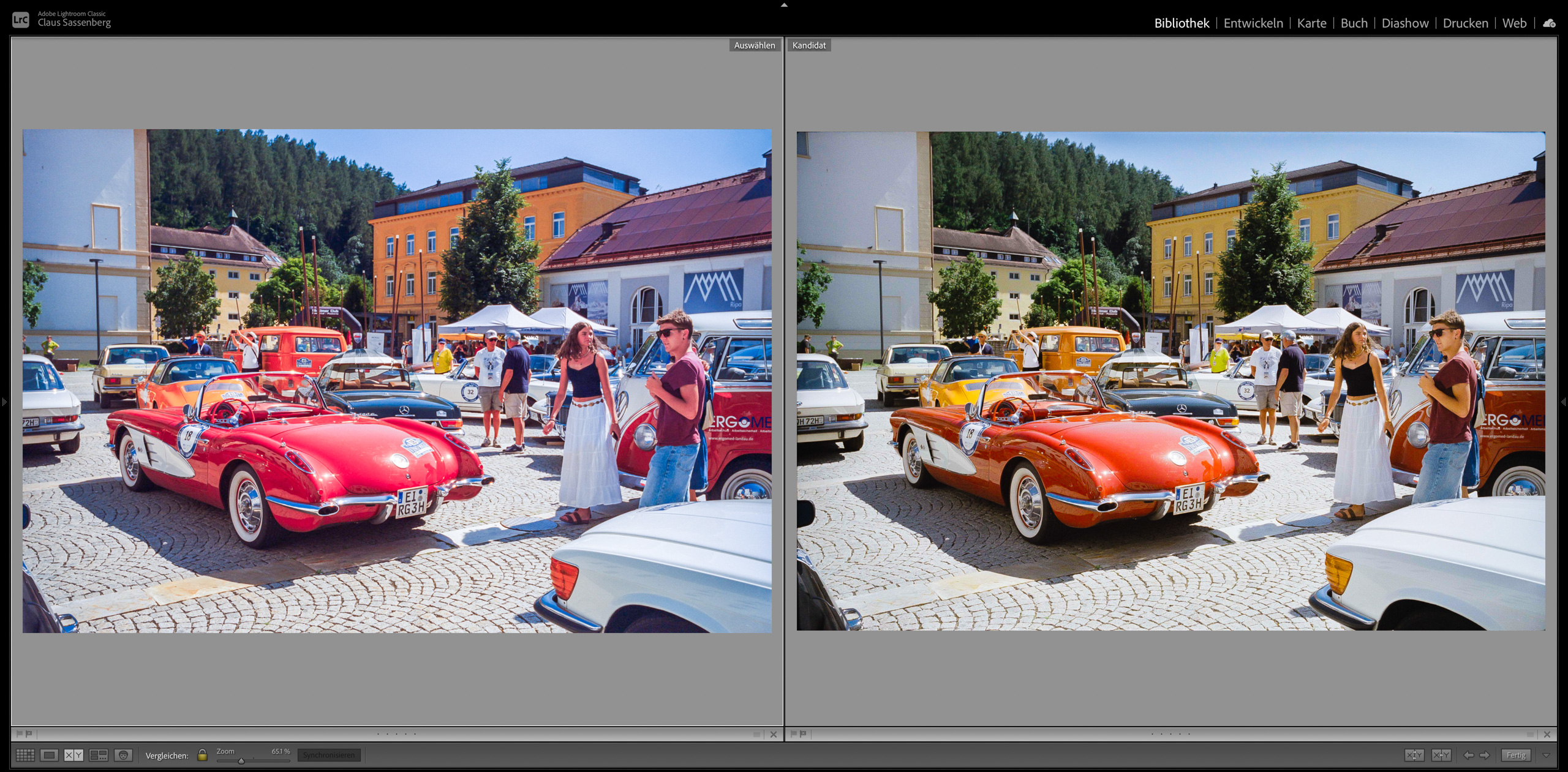Expand the top panel arrow
The width and height of the screenshot is (1568, 772).
[x=784, y=5]
